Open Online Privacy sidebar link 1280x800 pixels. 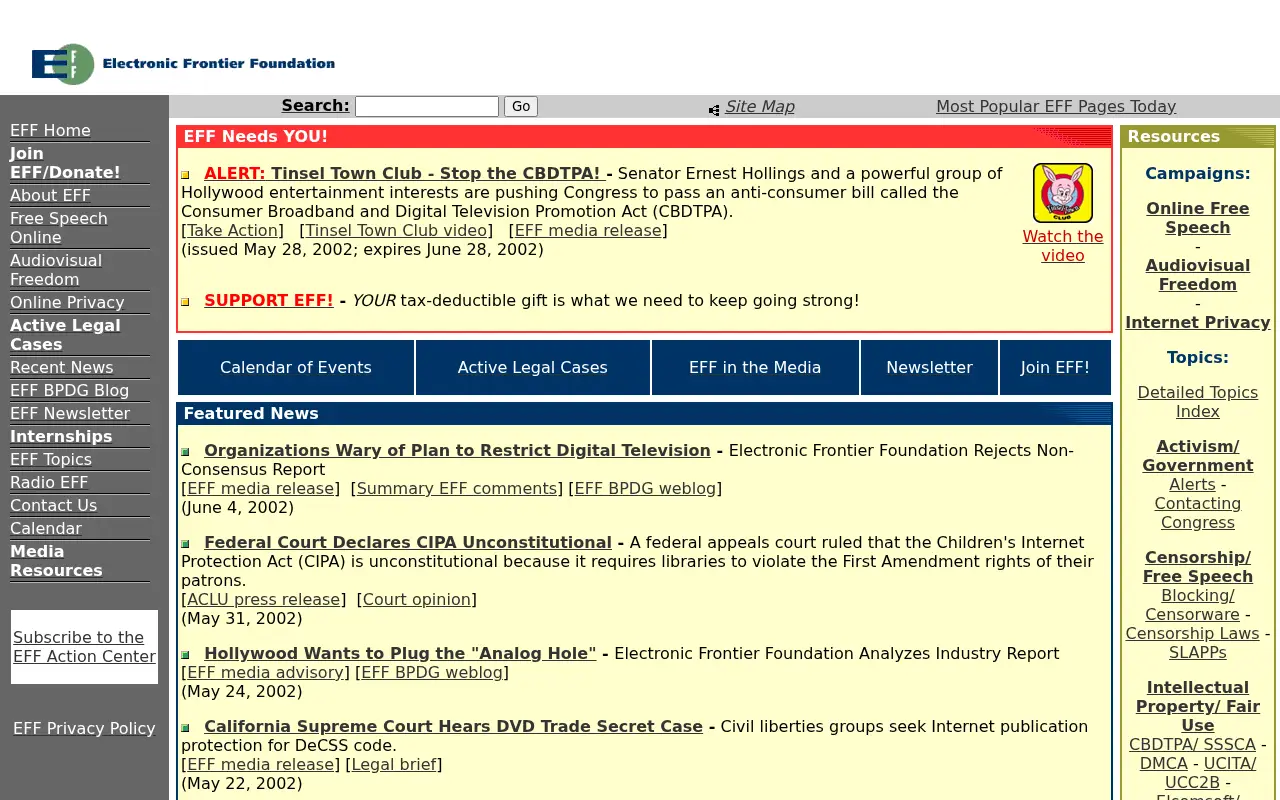tap(67, 302)
